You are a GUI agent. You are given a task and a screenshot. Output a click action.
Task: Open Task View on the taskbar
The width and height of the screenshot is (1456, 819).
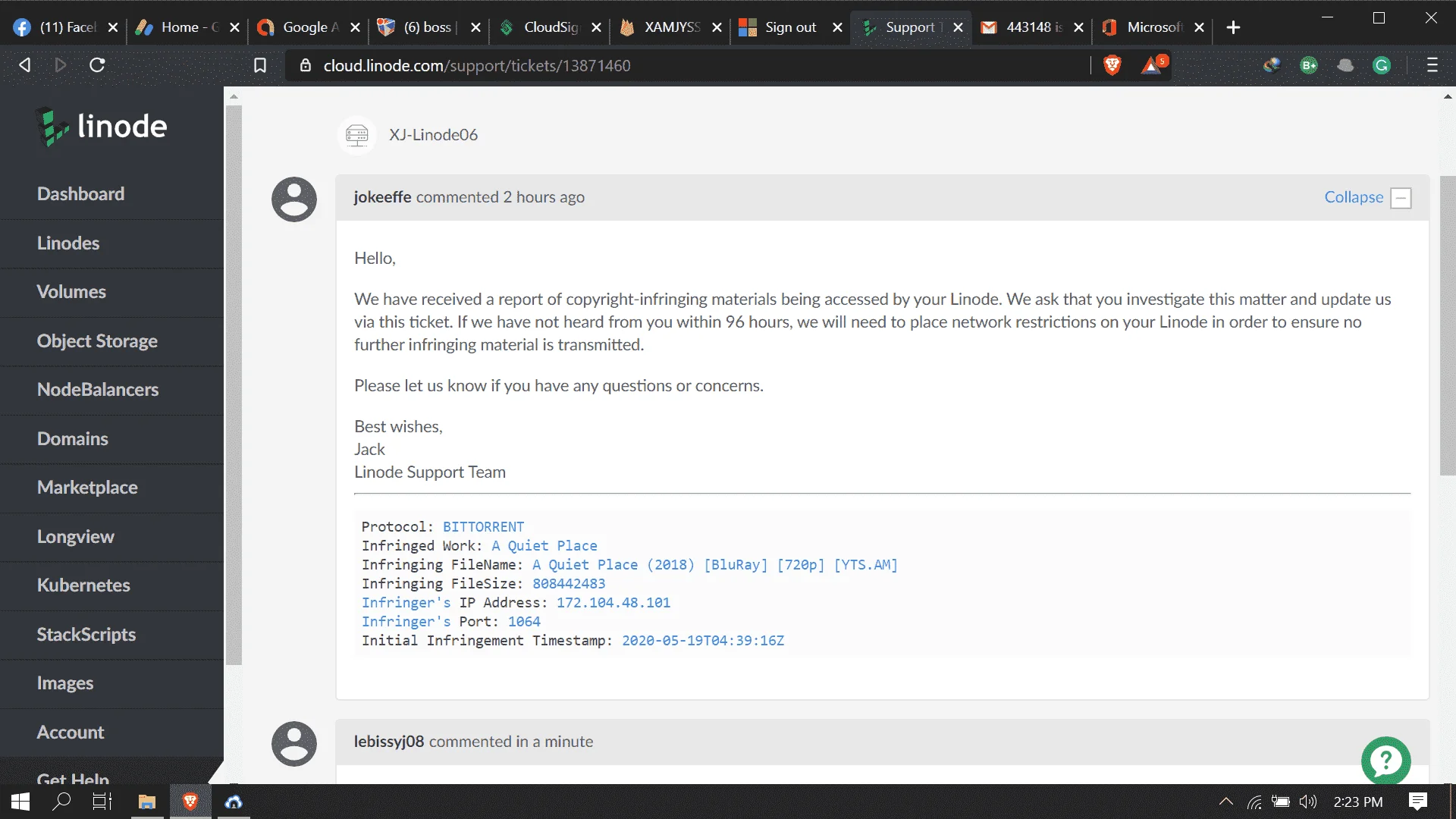[x=102, y=802]
